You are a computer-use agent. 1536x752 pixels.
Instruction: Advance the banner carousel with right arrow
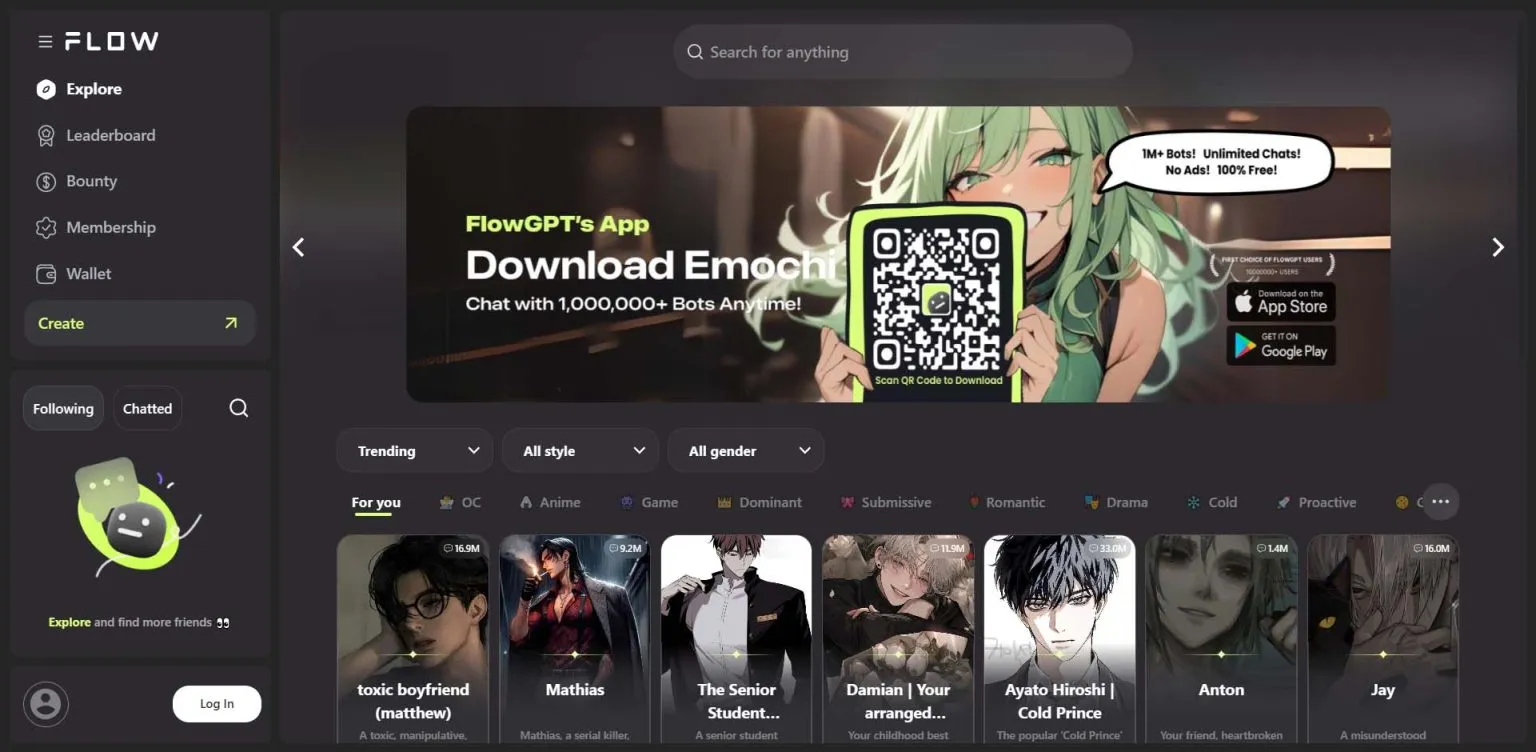pyautogui.click(x=1497, y=246)
